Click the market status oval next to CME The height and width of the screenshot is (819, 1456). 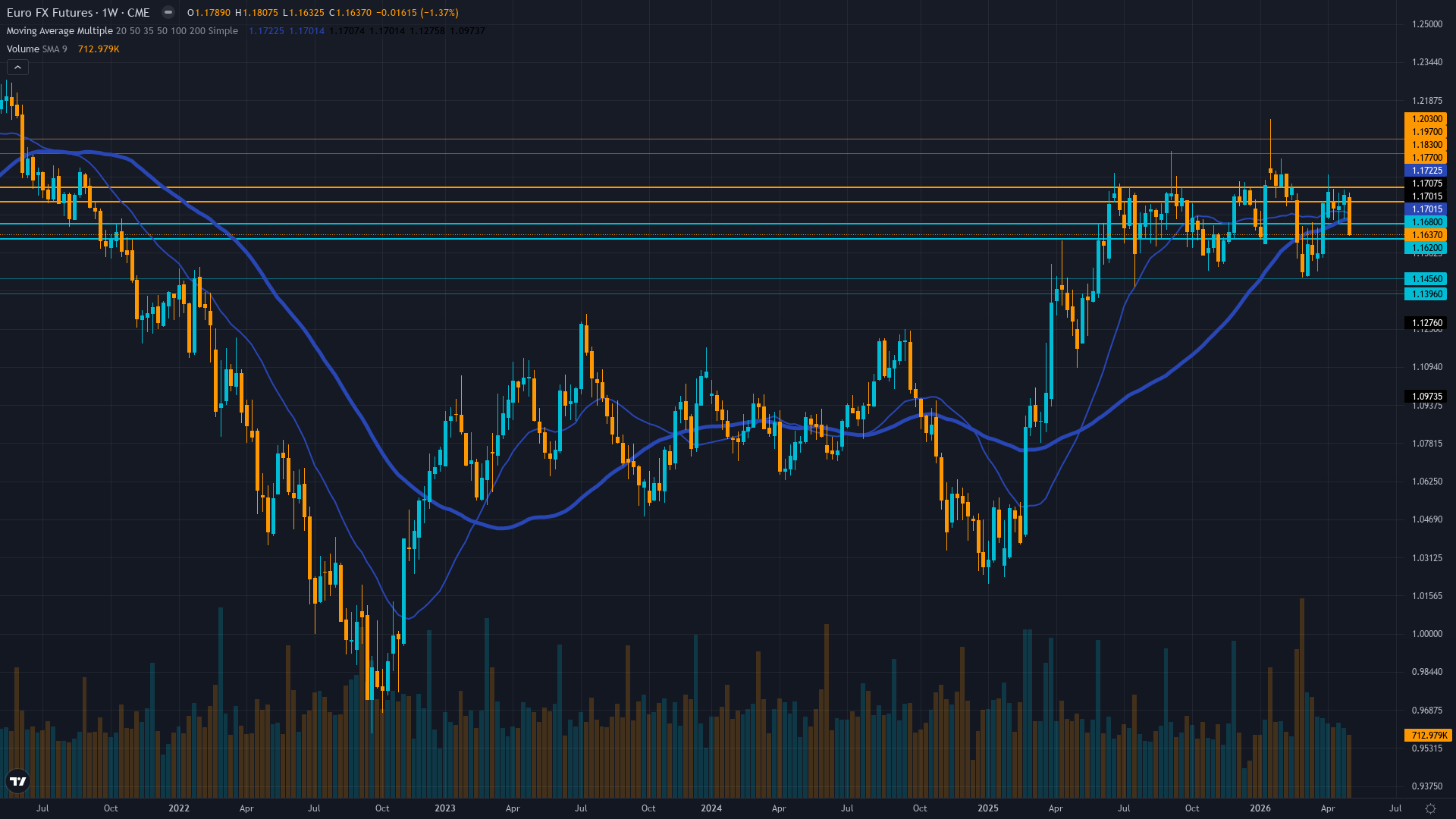168,13
